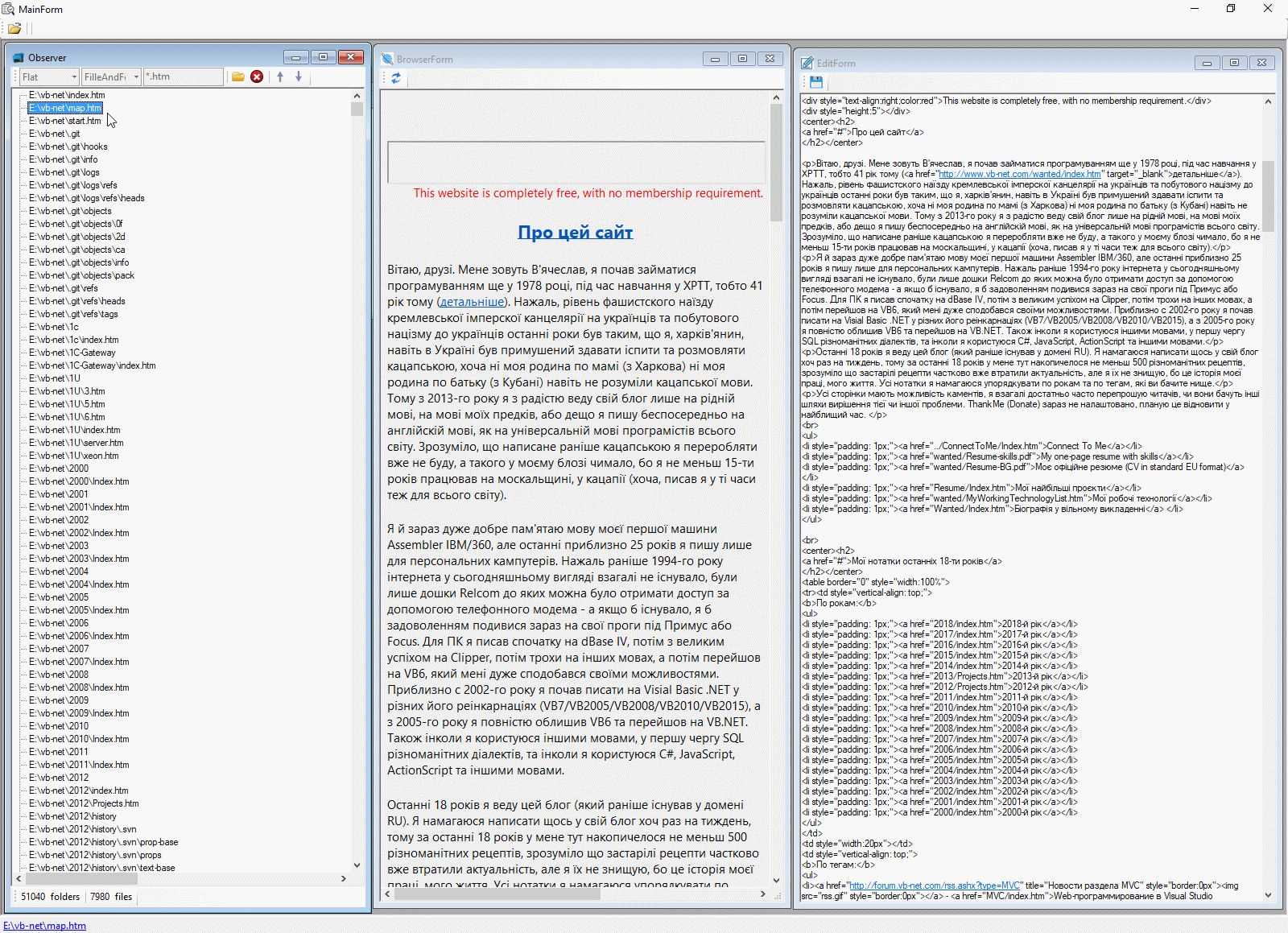
Task: Select E:\vb-net\.git\hooks folder entry
Action: pyautogui.click(x=68, y=147)
